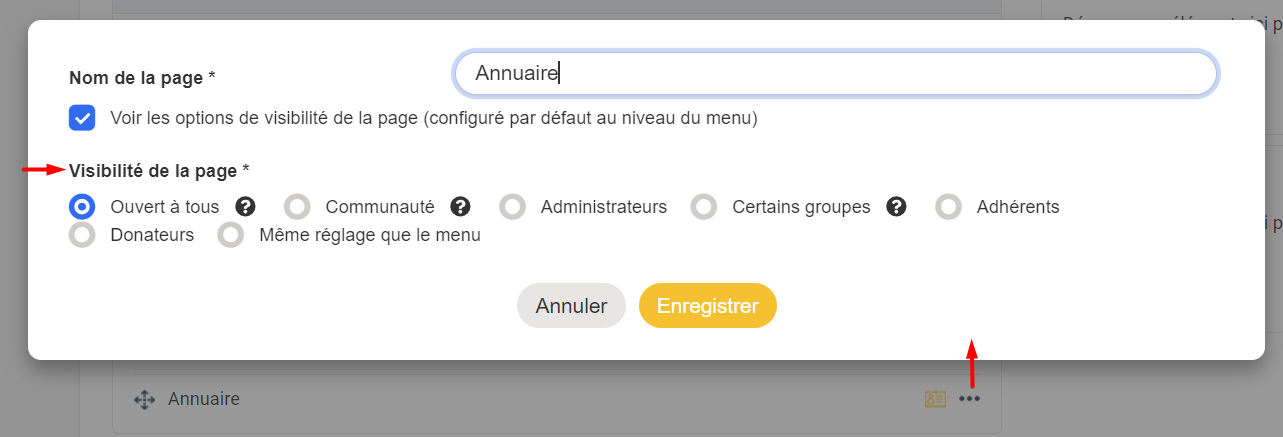The width and height of the screenshot is (1283, 437).
Task: Uncheck the page visibility options checkbox
Action: coord(82,118)
